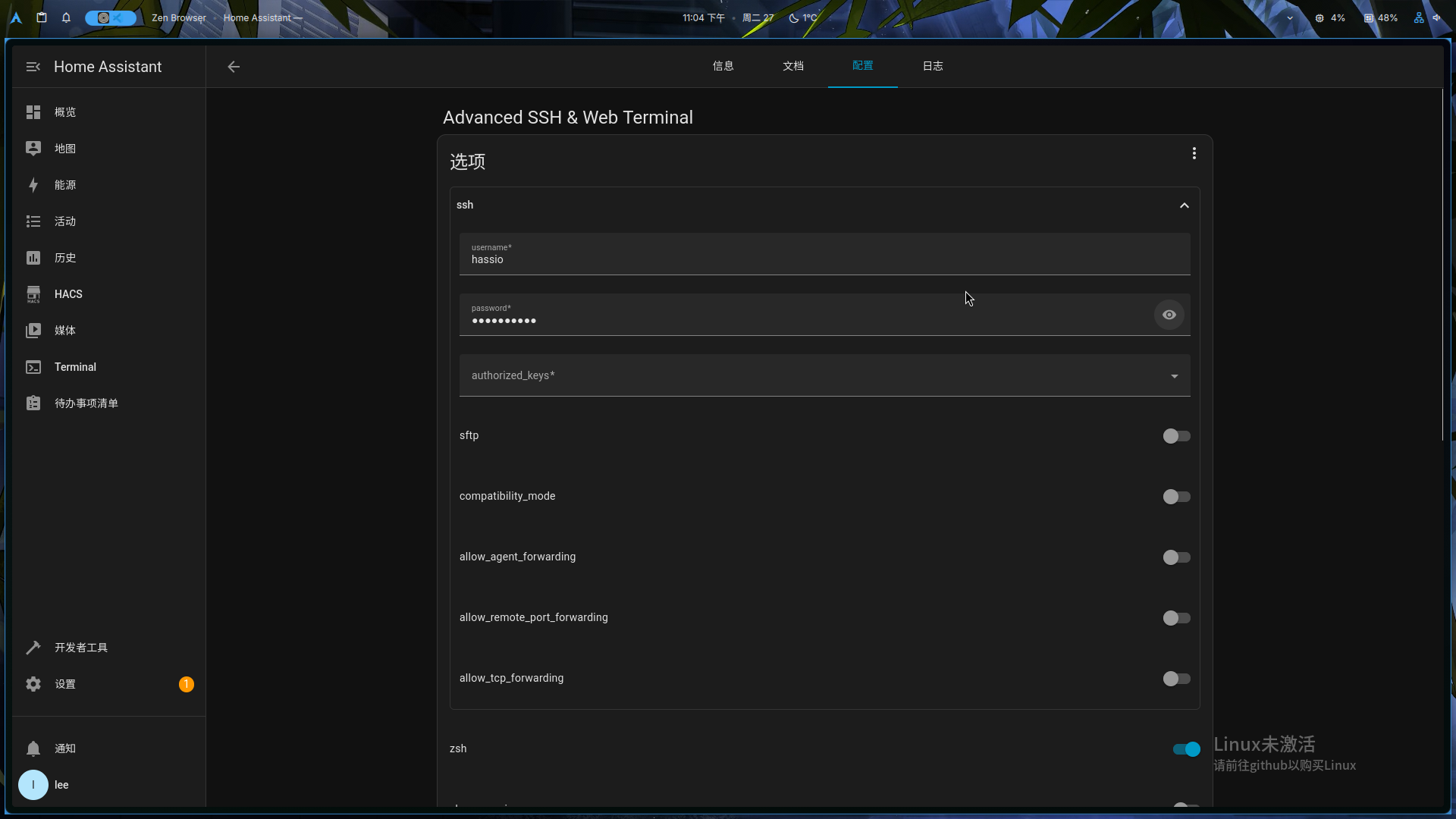The image size is (1456, 819).
Task: Collapse the sidebar with menu icon
Action: point(33,67)
